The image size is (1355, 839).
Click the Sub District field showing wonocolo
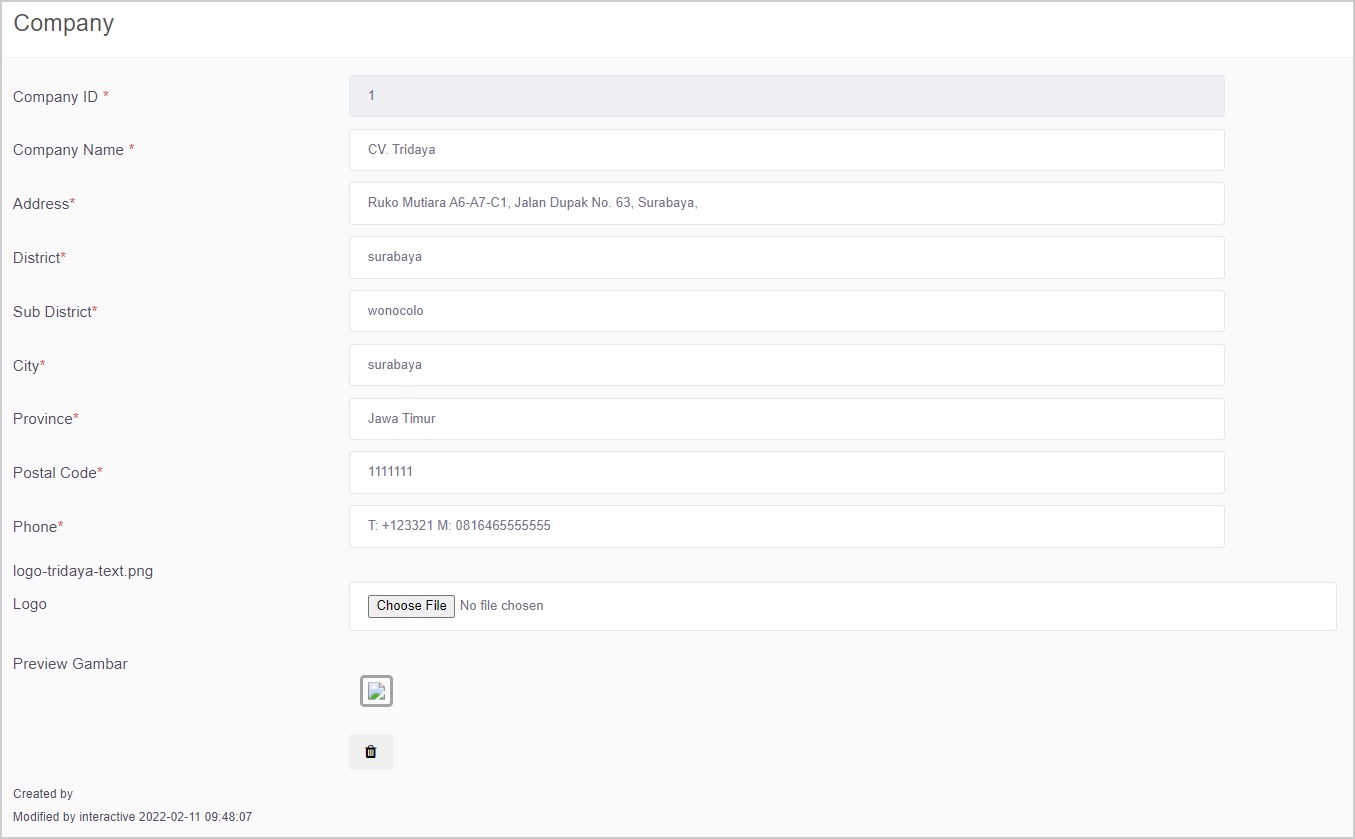(786, 311)
